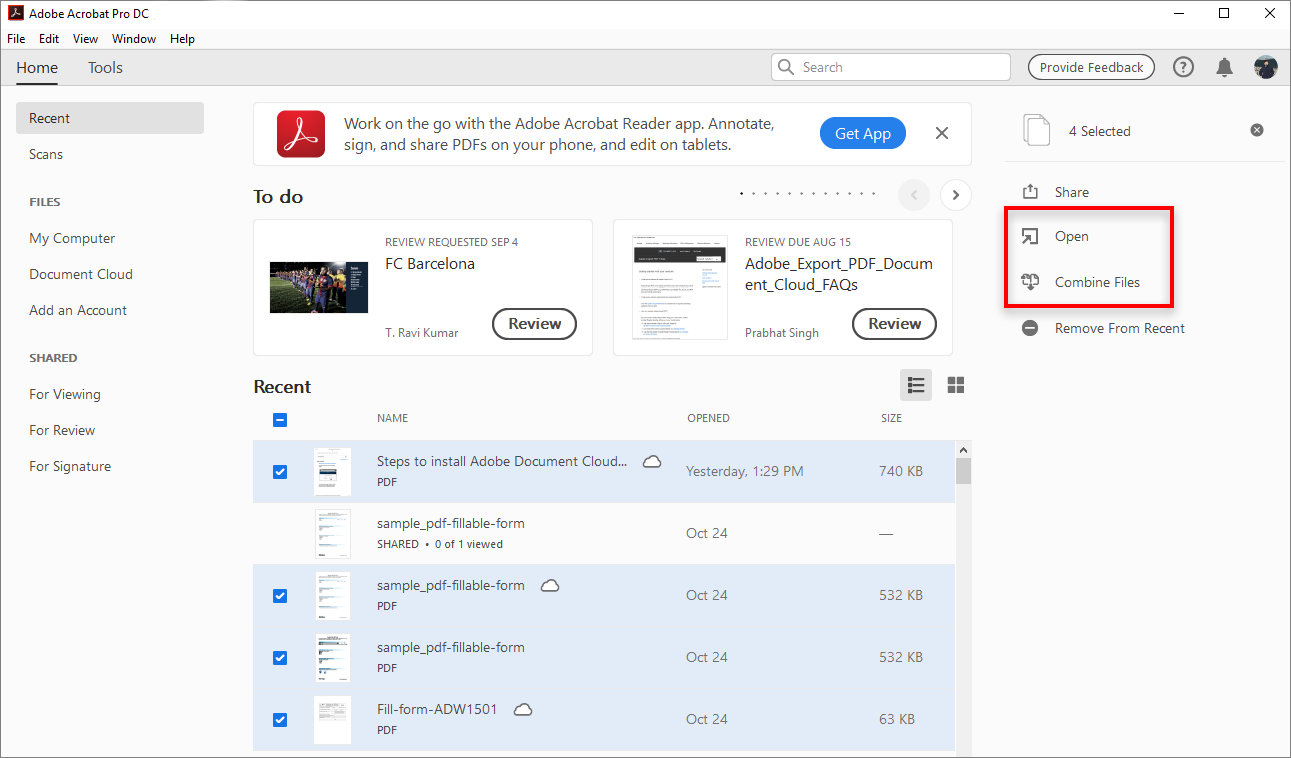
Task: Click Review on the FC Barcelona card
Action: pyautogui.click(x=534, y=323)
